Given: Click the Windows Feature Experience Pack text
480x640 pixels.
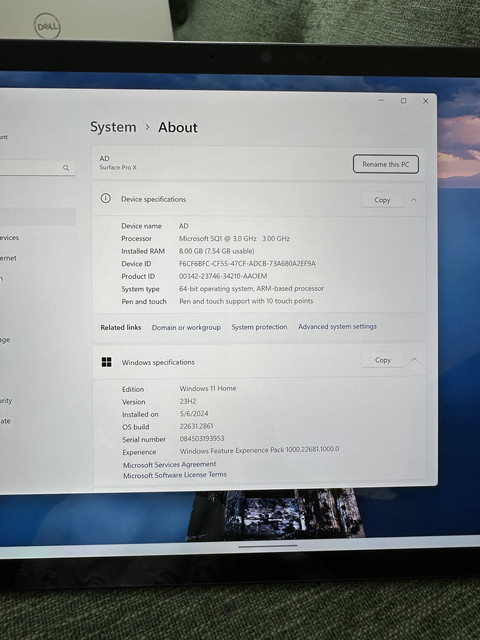Looking at the screenshot, I should 259,450.
